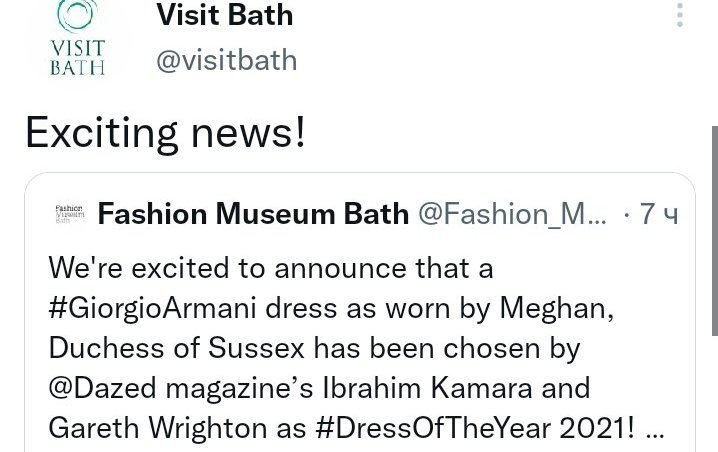Open the @visitbath handle profile
Screen dimensions: 718x452
(226, 60)
